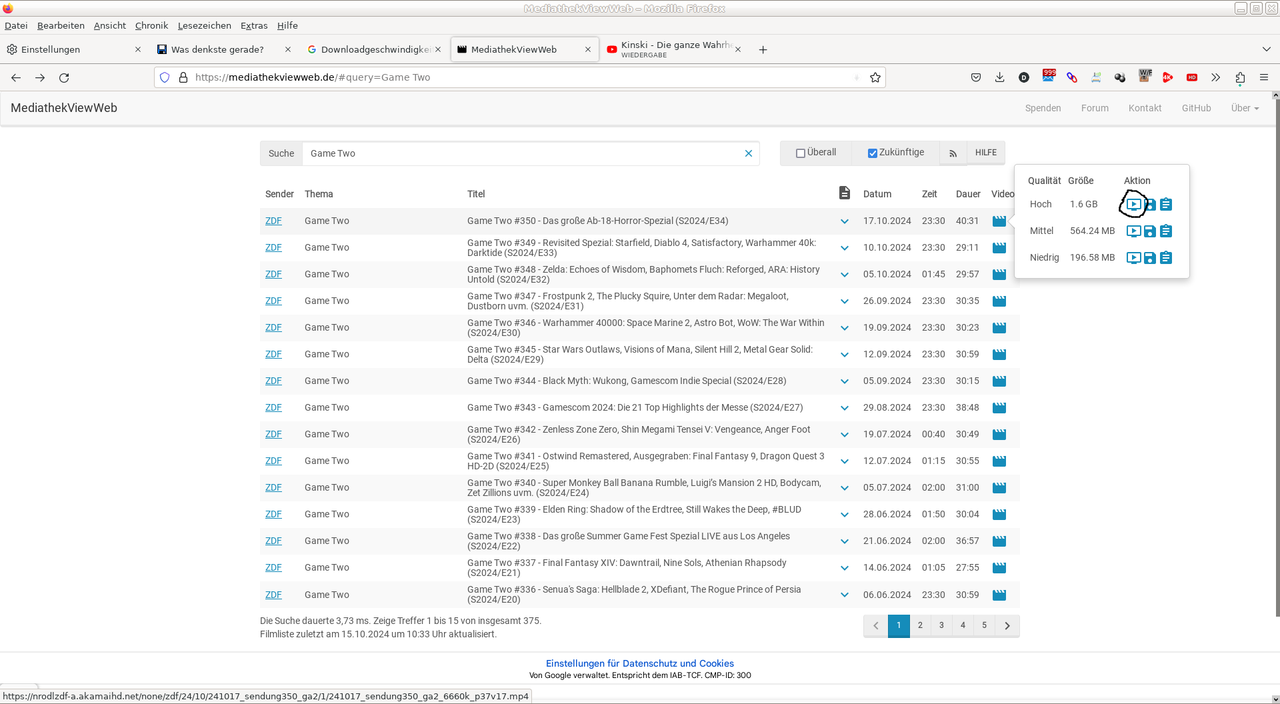Viewport: 1280px width, 704px height.
Task: Clear the search field with the X
Action: coord(748,153)
